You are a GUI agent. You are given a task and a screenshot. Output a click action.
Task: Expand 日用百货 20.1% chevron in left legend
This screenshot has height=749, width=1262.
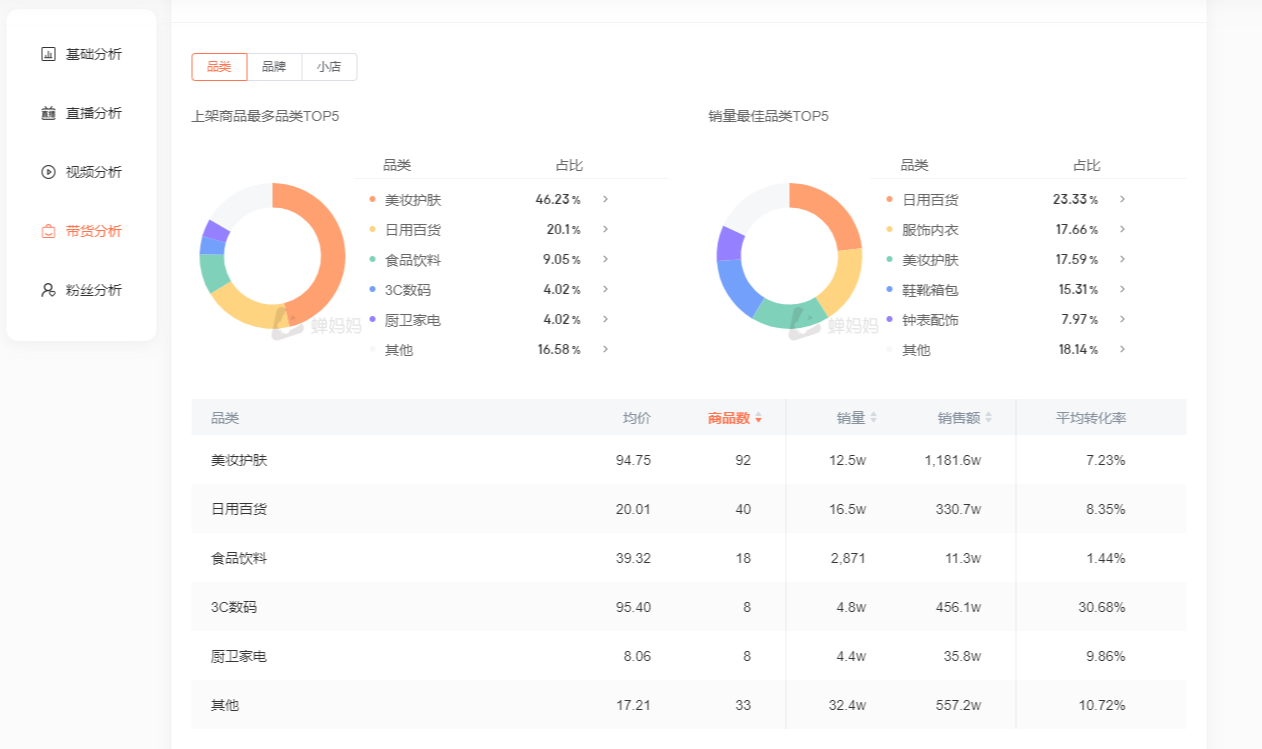click(605, 229)
